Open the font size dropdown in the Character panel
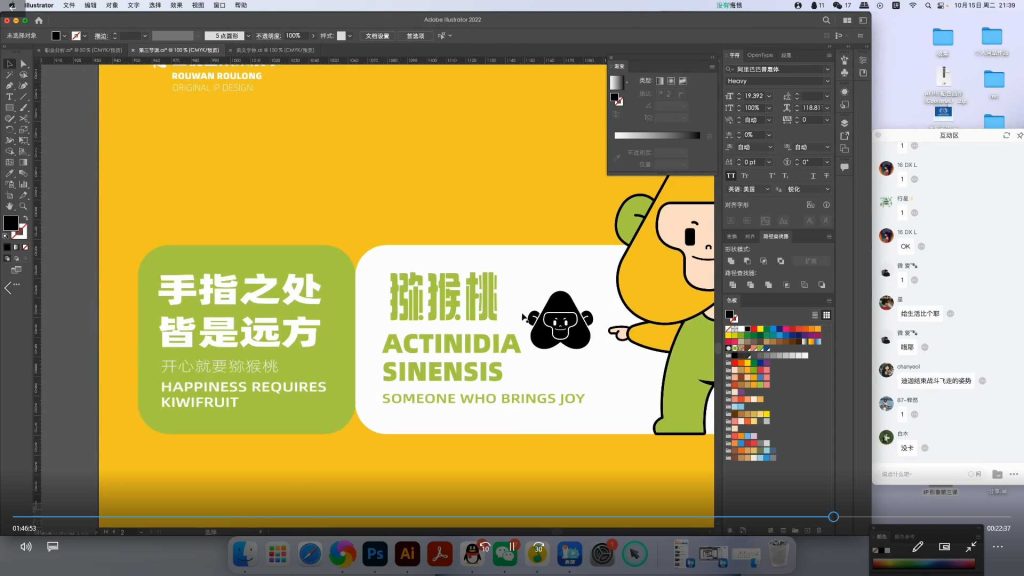The height and width of the screenshot is (576, 1024). (768, 95)
